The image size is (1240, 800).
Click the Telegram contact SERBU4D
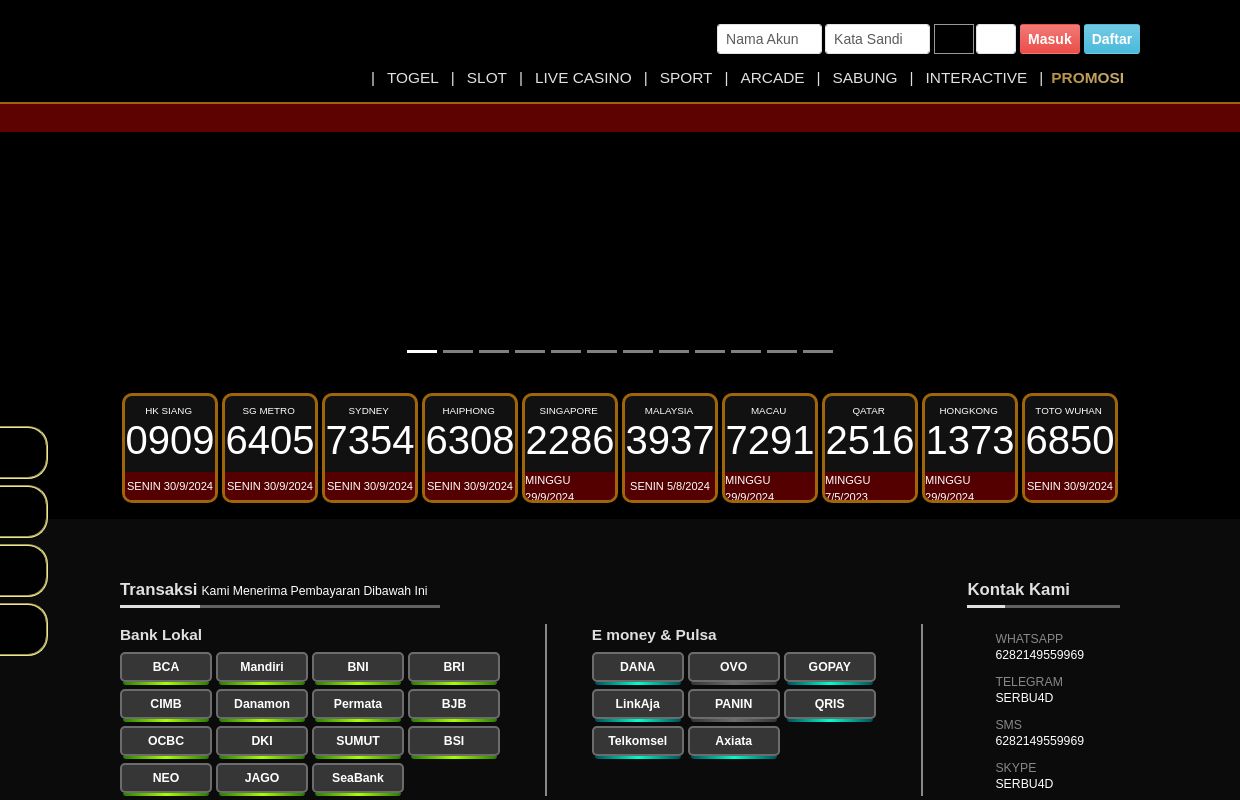coord(1024,698)
